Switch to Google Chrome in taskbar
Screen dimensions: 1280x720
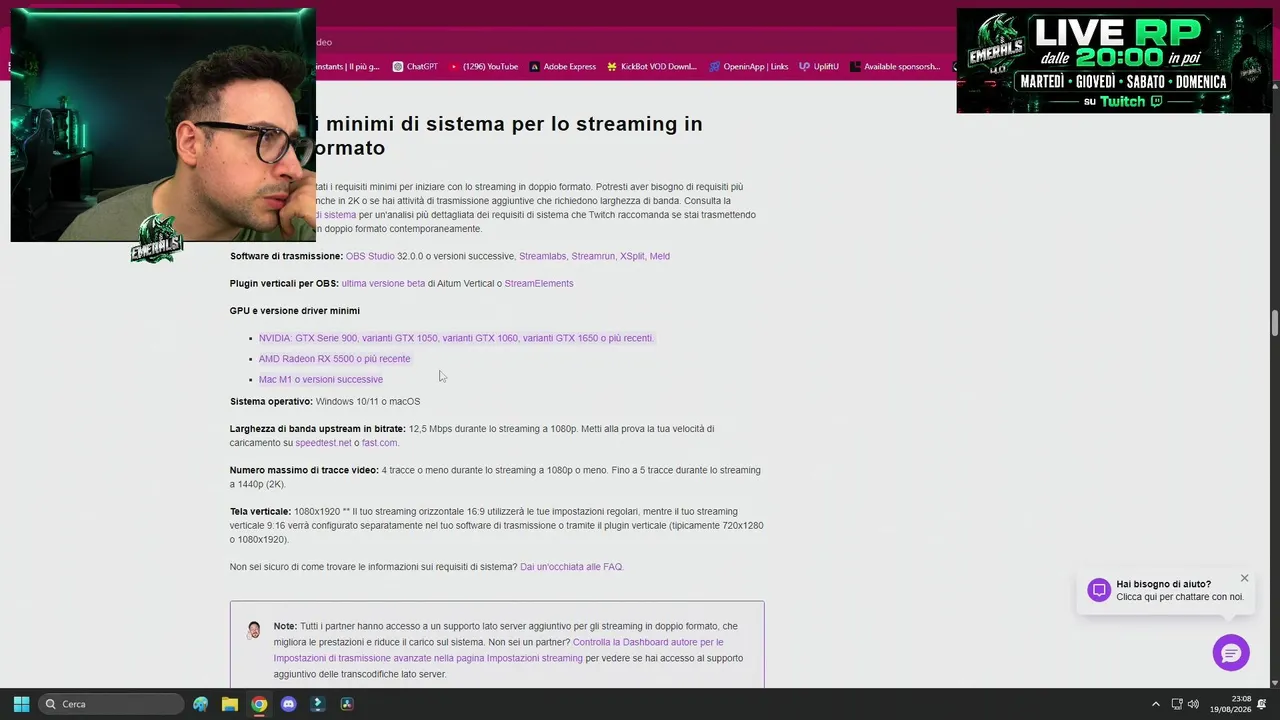pos(259,704)
